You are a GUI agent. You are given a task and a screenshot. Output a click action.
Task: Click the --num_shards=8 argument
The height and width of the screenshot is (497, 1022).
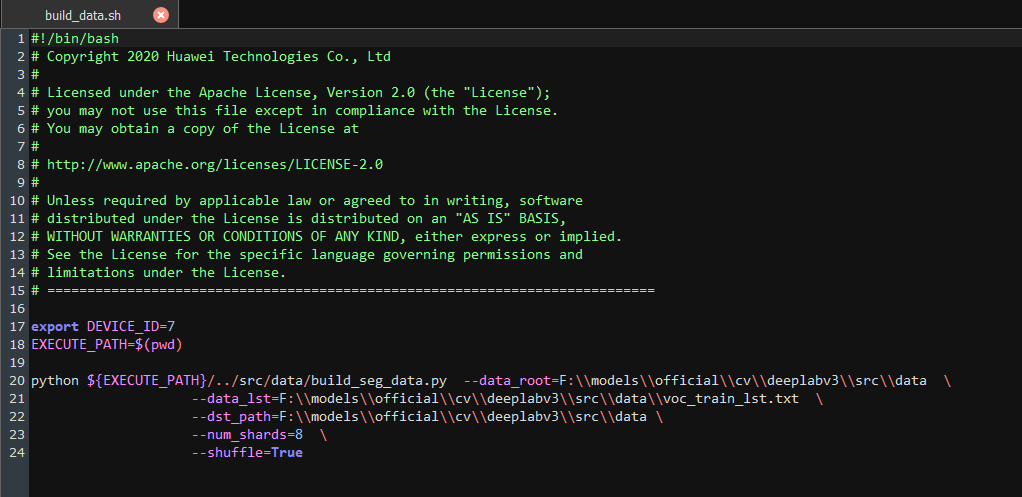click(x=247, y=434)
